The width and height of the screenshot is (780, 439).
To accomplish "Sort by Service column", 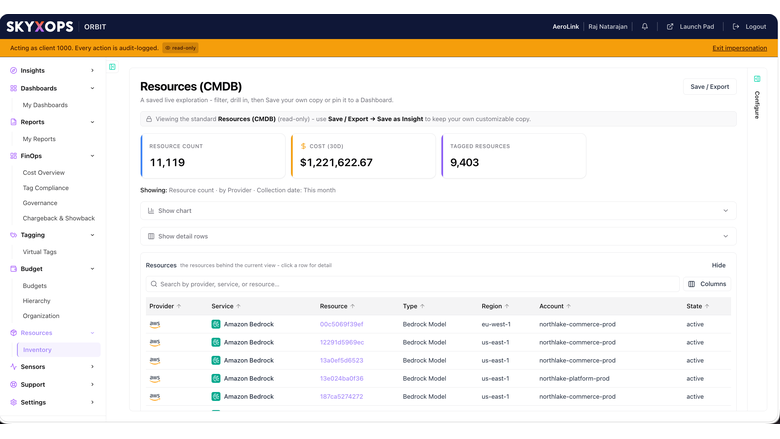I will [x=226, y=306].
